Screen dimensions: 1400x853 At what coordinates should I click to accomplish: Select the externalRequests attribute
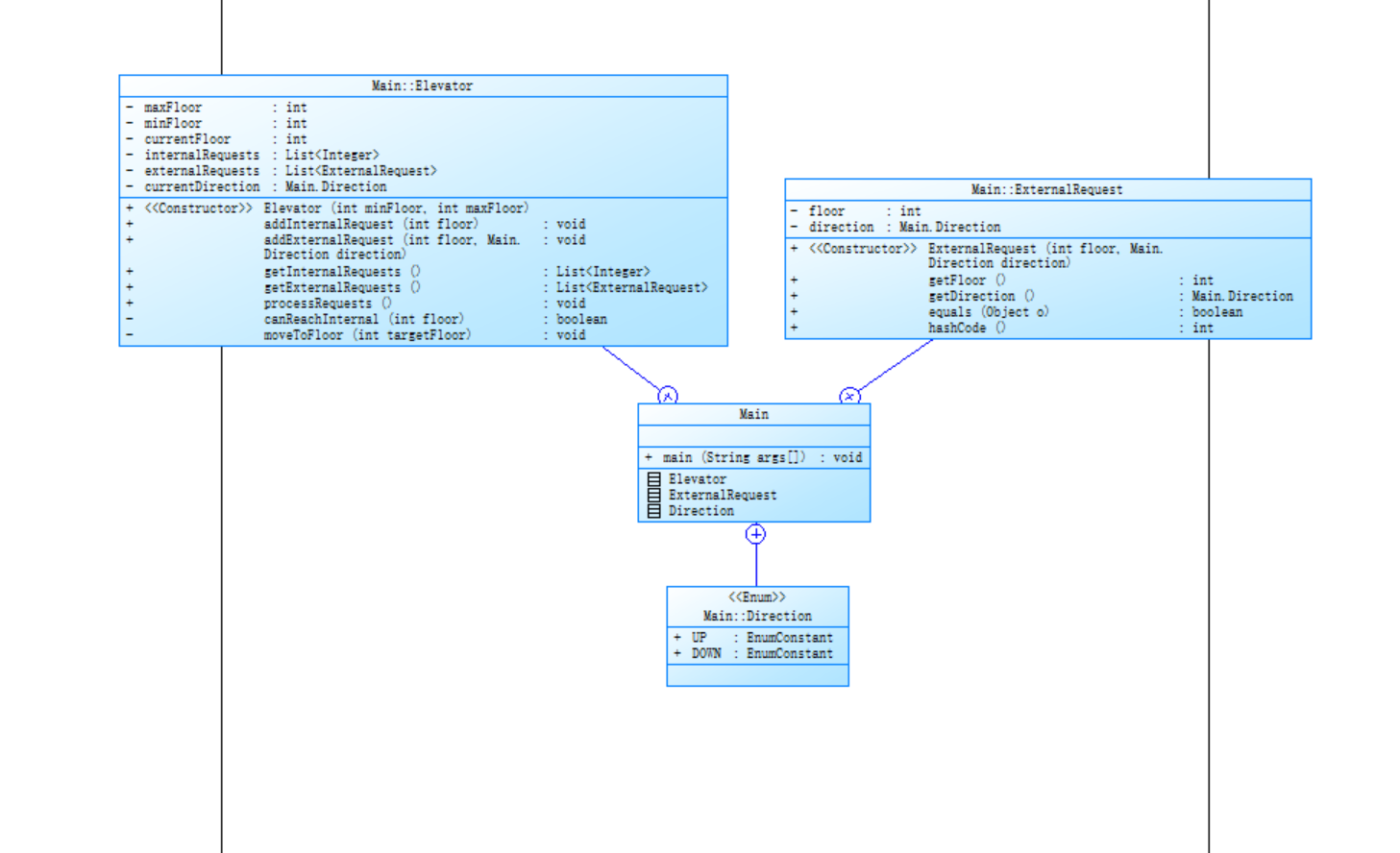point(282,171)
